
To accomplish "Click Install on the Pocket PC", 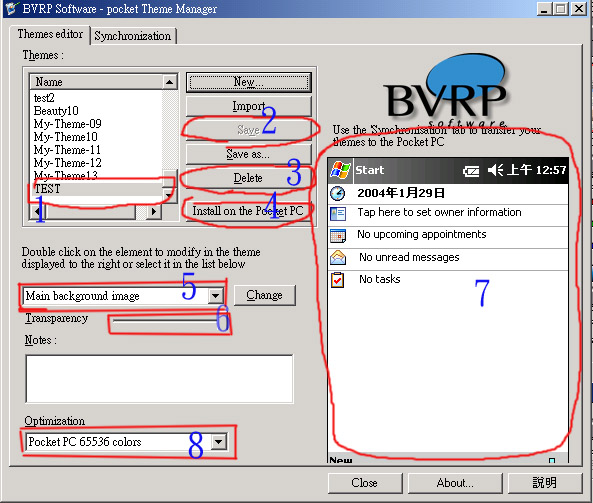I will pos(248,211).
